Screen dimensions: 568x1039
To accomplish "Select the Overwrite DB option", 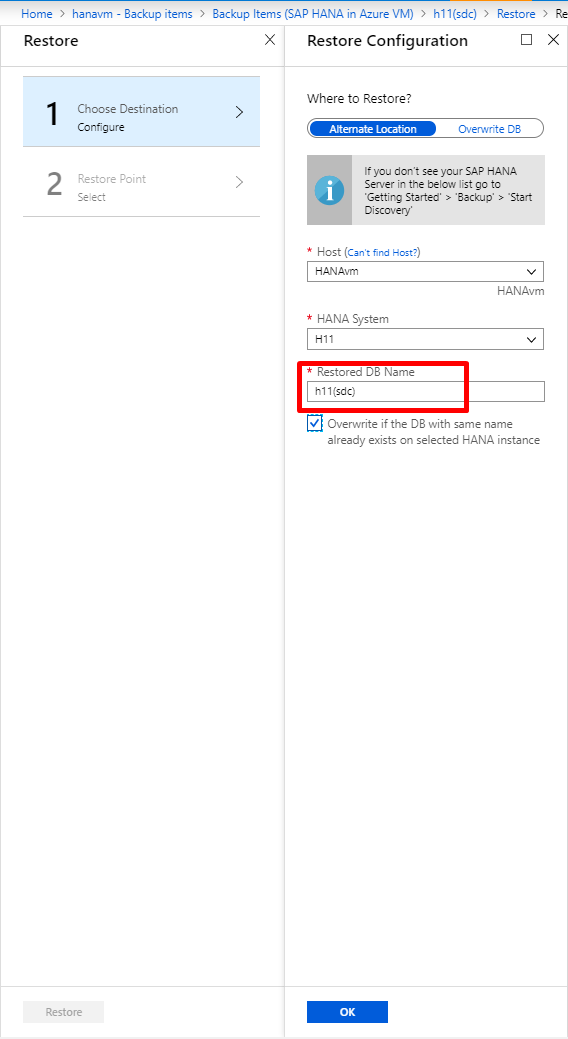I will (x=490, y=129).
